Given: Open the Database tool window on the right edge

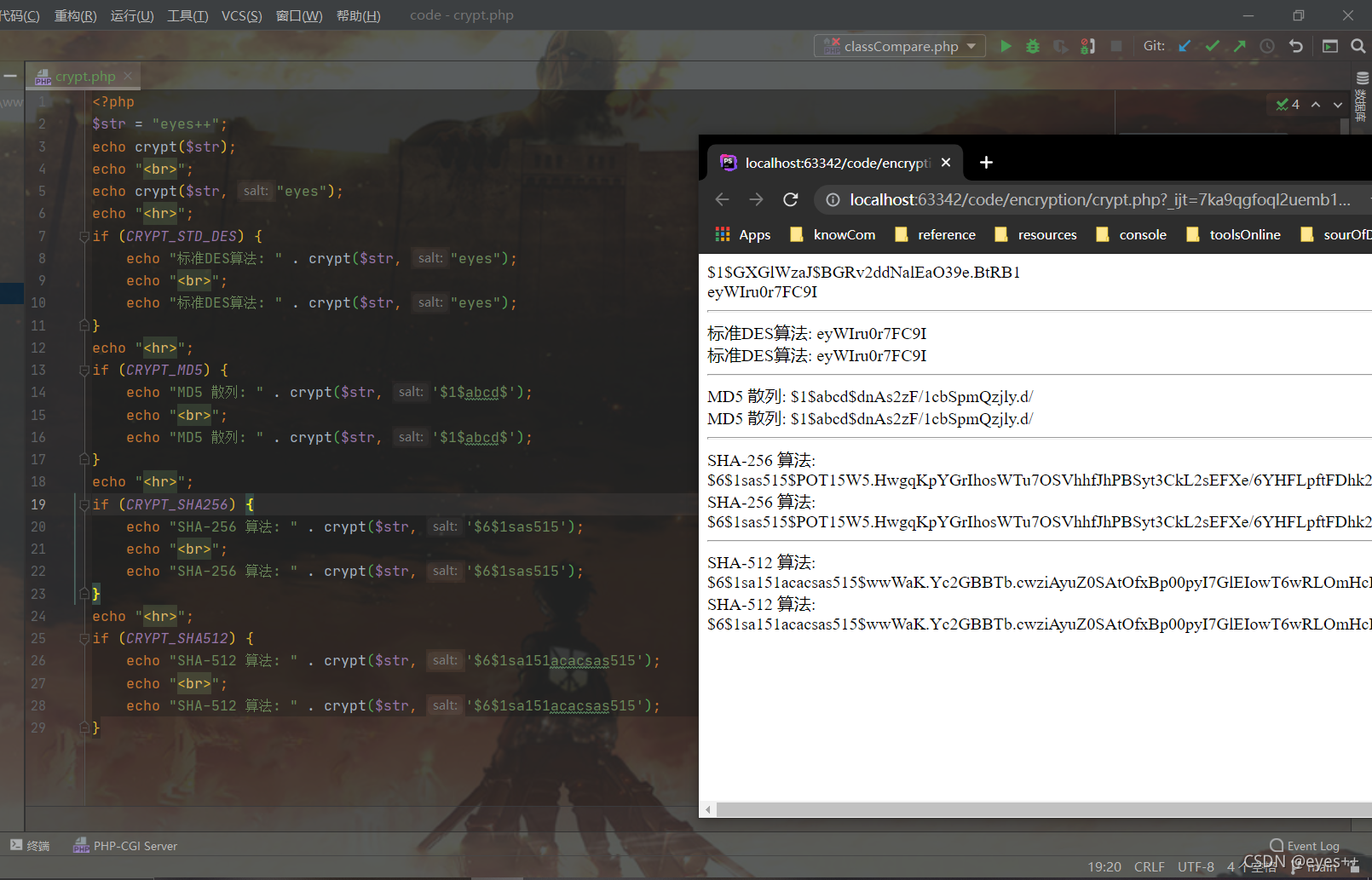Looking at the screenshot, I should [1362, 99].
